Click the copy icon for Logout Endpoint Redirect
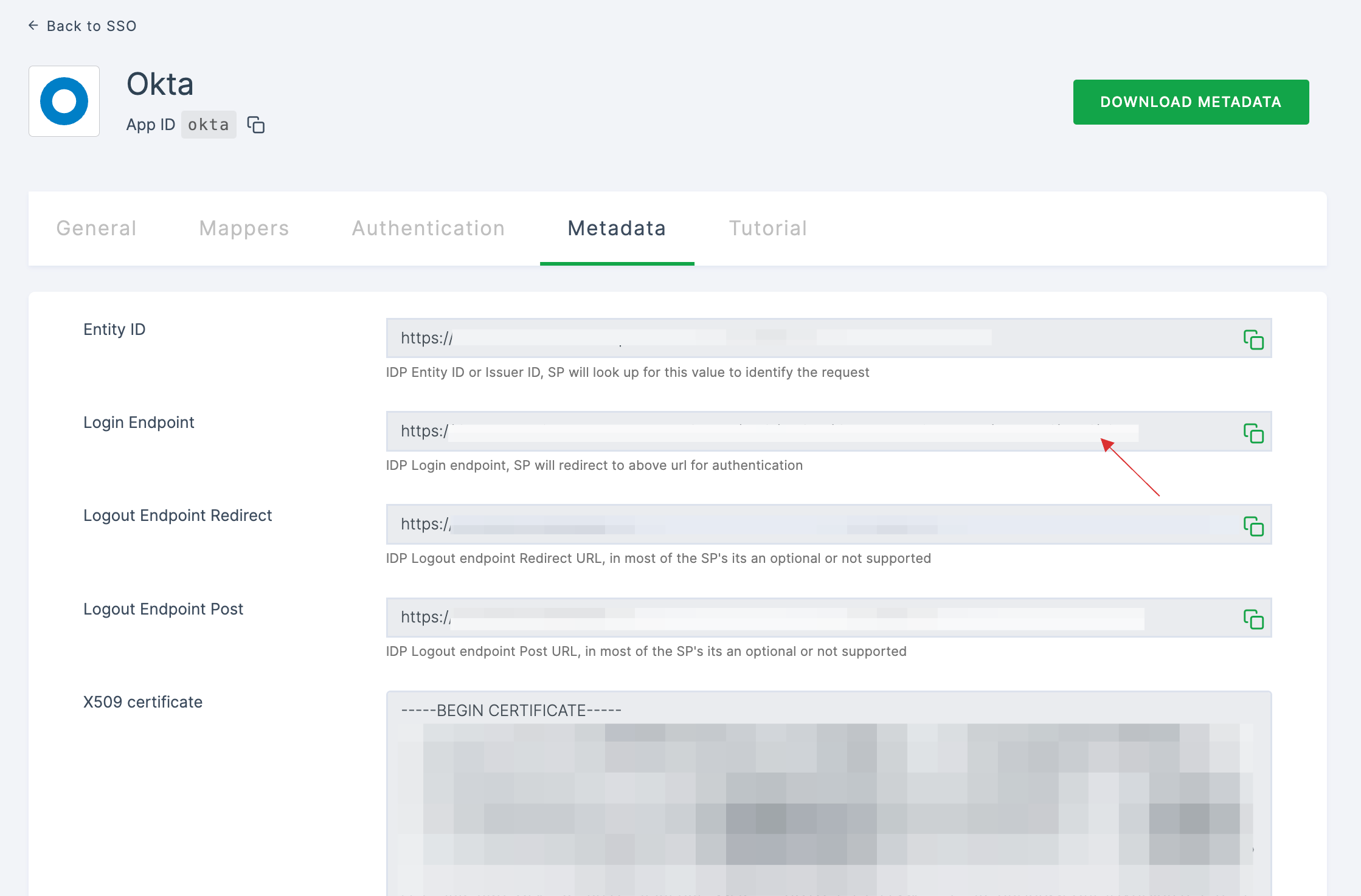Viewport: 1361px width, 896px height. 1253,525
